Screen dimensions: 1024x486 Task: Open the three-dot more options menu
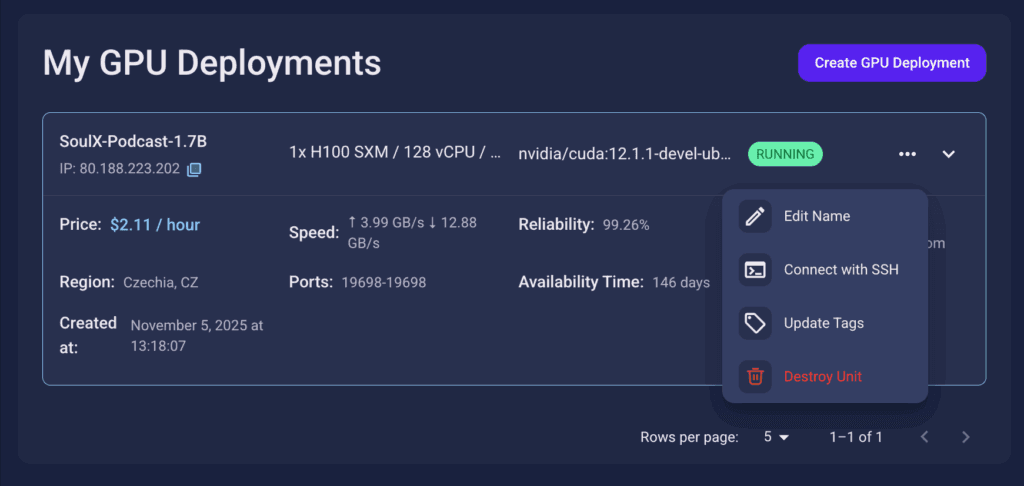907,154
